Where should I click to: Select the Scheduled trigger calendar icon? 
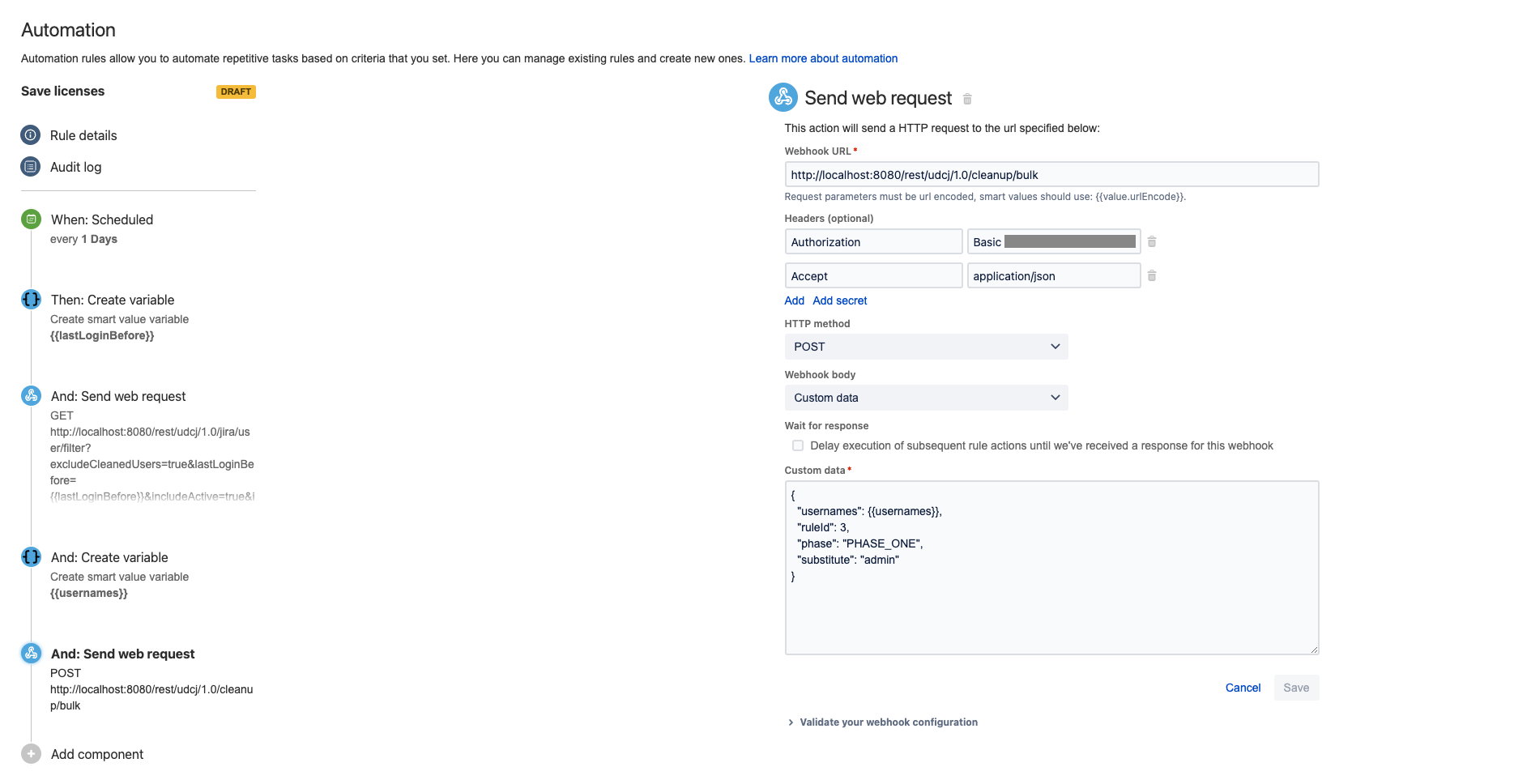(x=31, y=219)
